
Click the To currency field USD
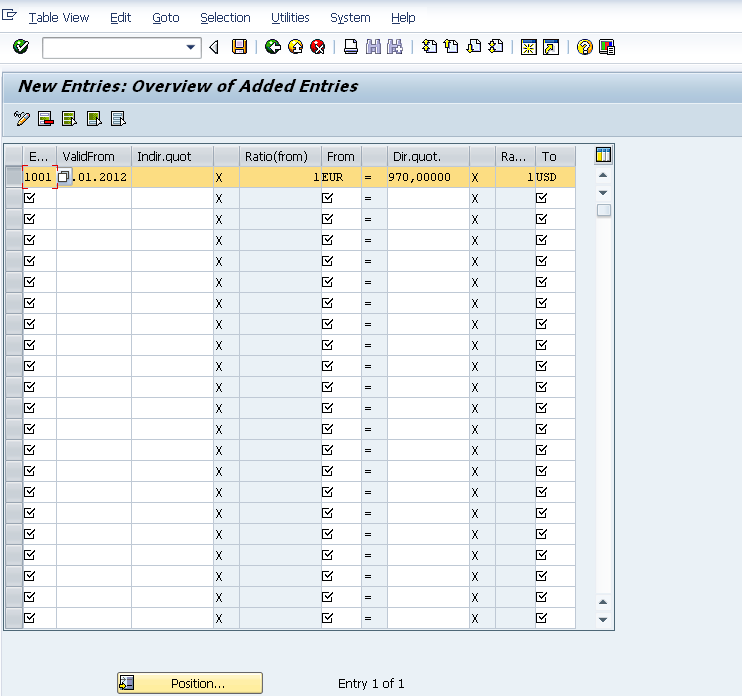coord(555,177)
